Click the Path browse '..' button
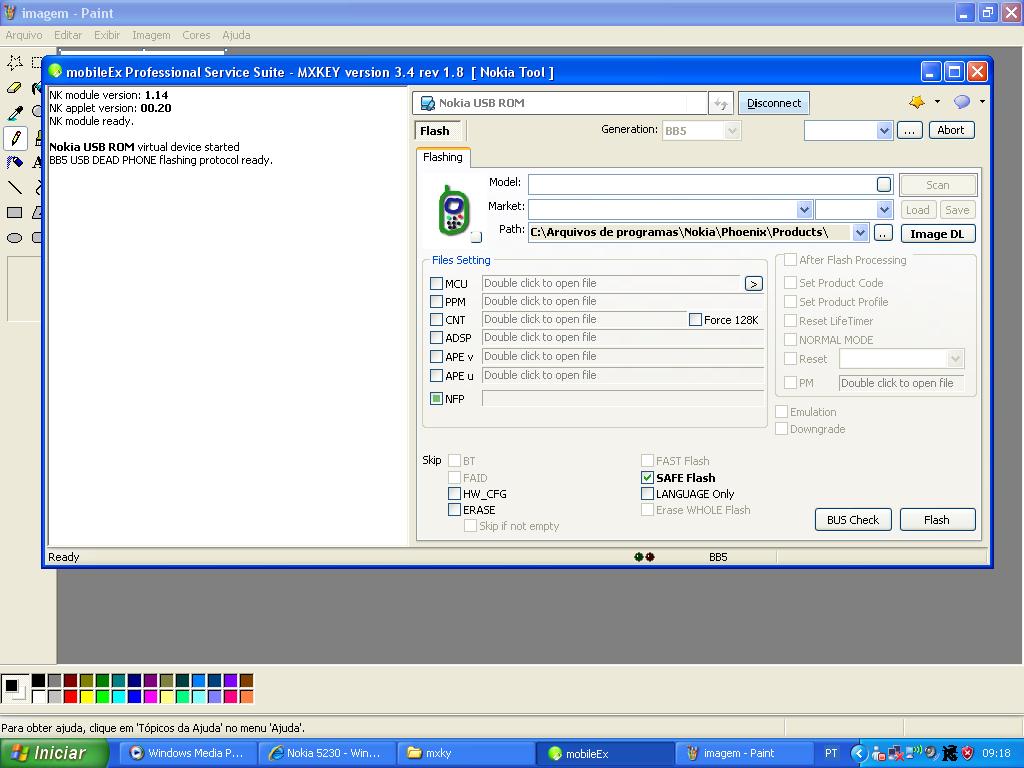 coord(882,233)
